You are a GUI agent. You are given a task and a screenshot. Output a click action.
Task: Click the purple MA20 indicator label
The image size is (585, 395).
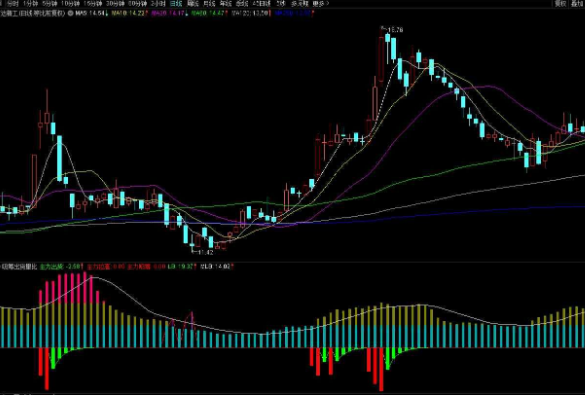[169, 13]
